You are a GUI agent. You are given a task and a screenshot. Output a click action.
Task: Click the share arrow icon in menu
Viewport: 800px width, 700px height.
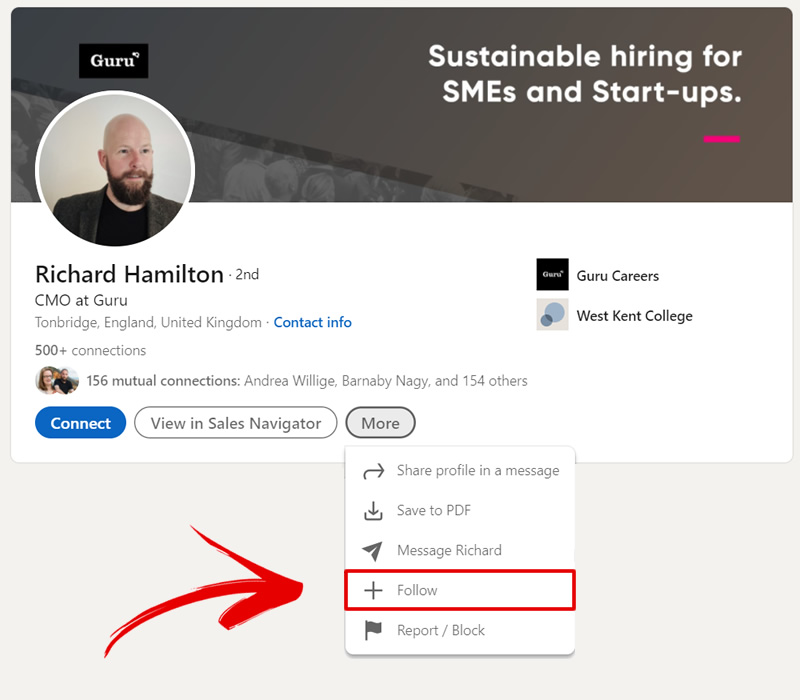click(373, 471)
